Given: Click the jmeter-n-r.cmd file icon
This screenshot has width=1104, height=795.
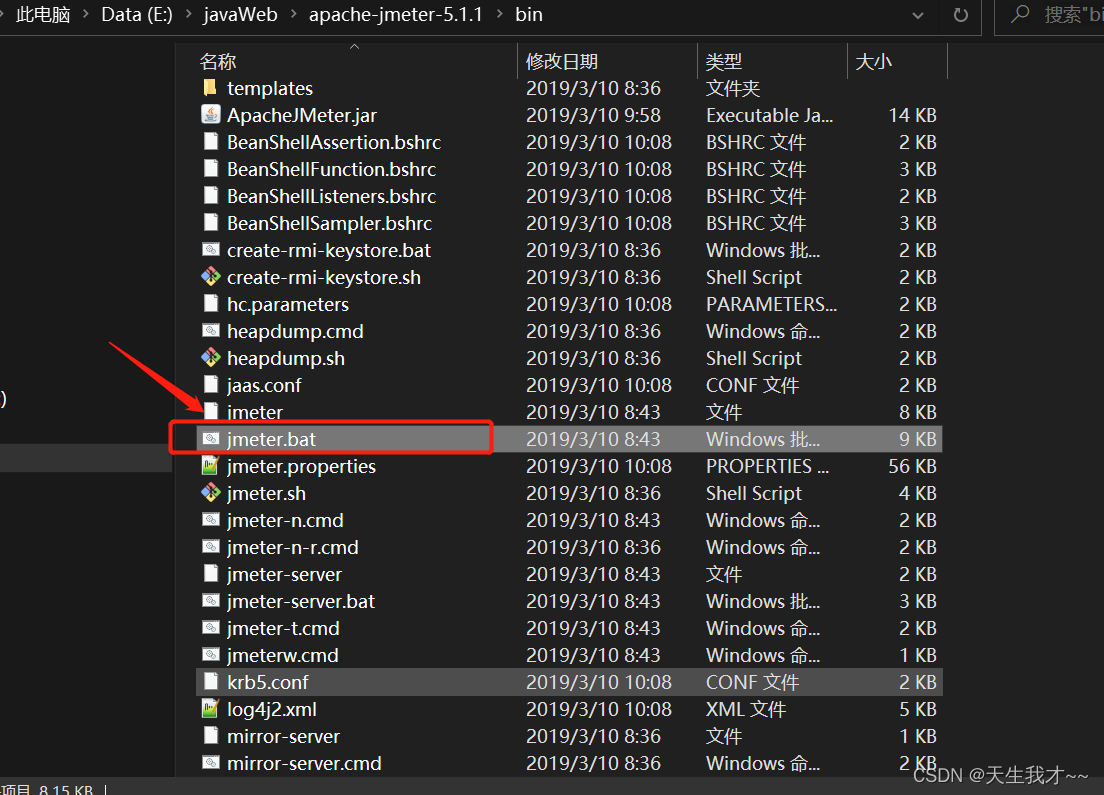Looking at the screenshot, I should click(210, 546).
